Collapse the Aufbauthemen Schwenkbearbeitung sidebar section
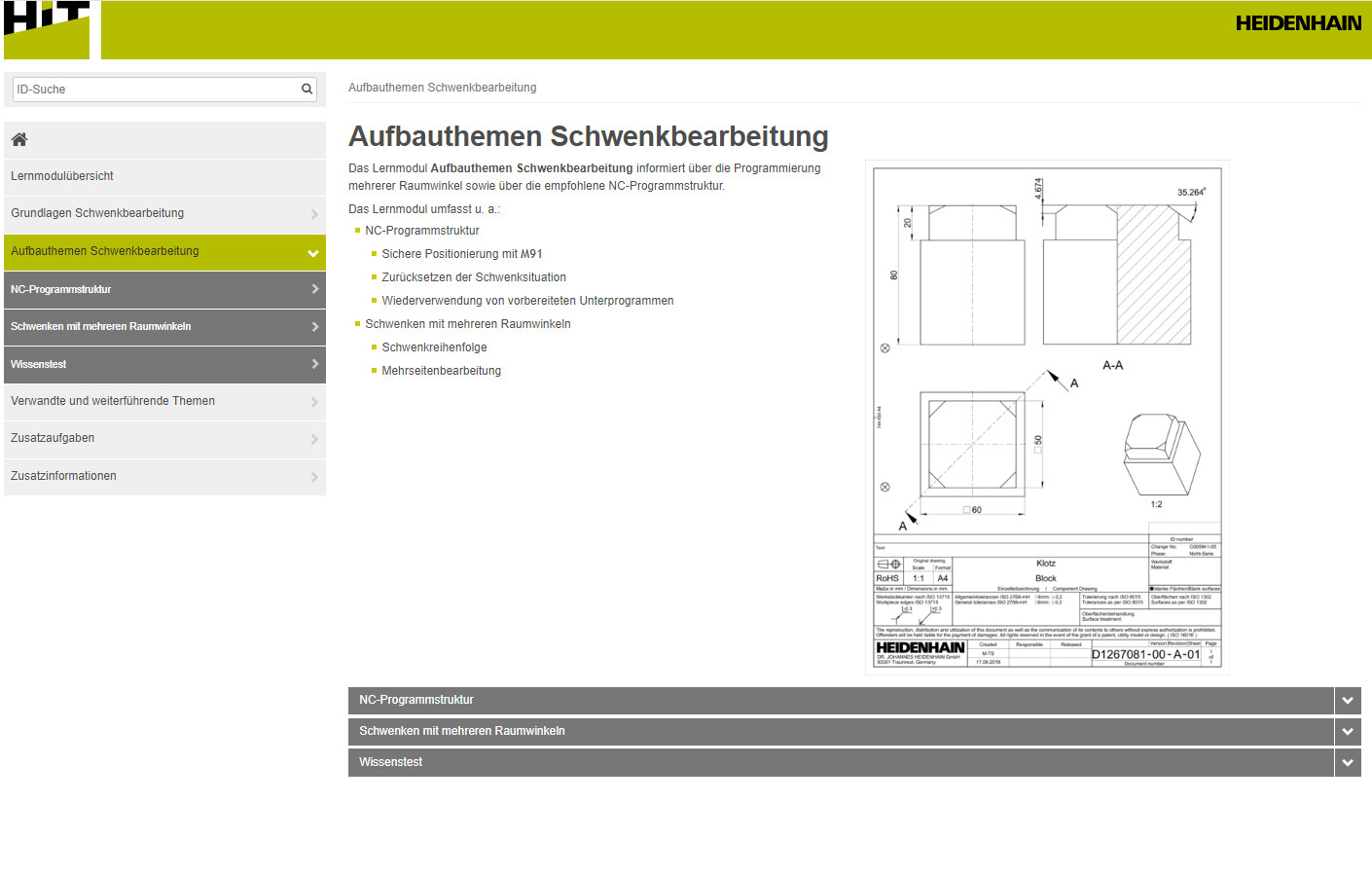 tap(312, 253)
